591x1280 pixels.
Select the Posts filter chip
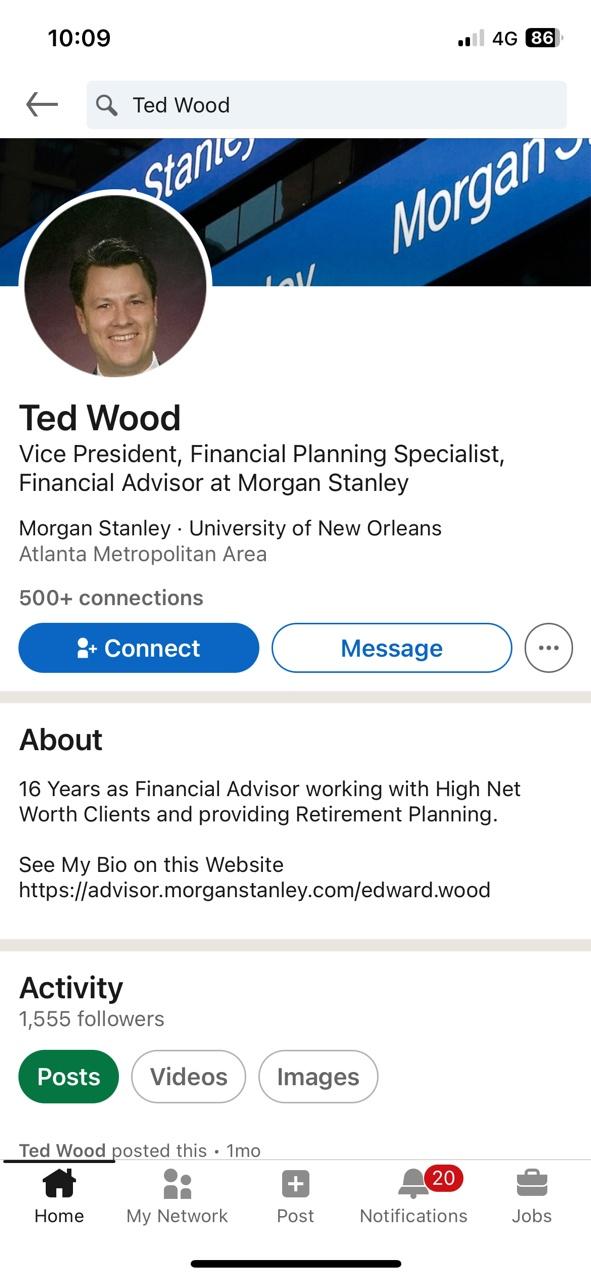69,1077
